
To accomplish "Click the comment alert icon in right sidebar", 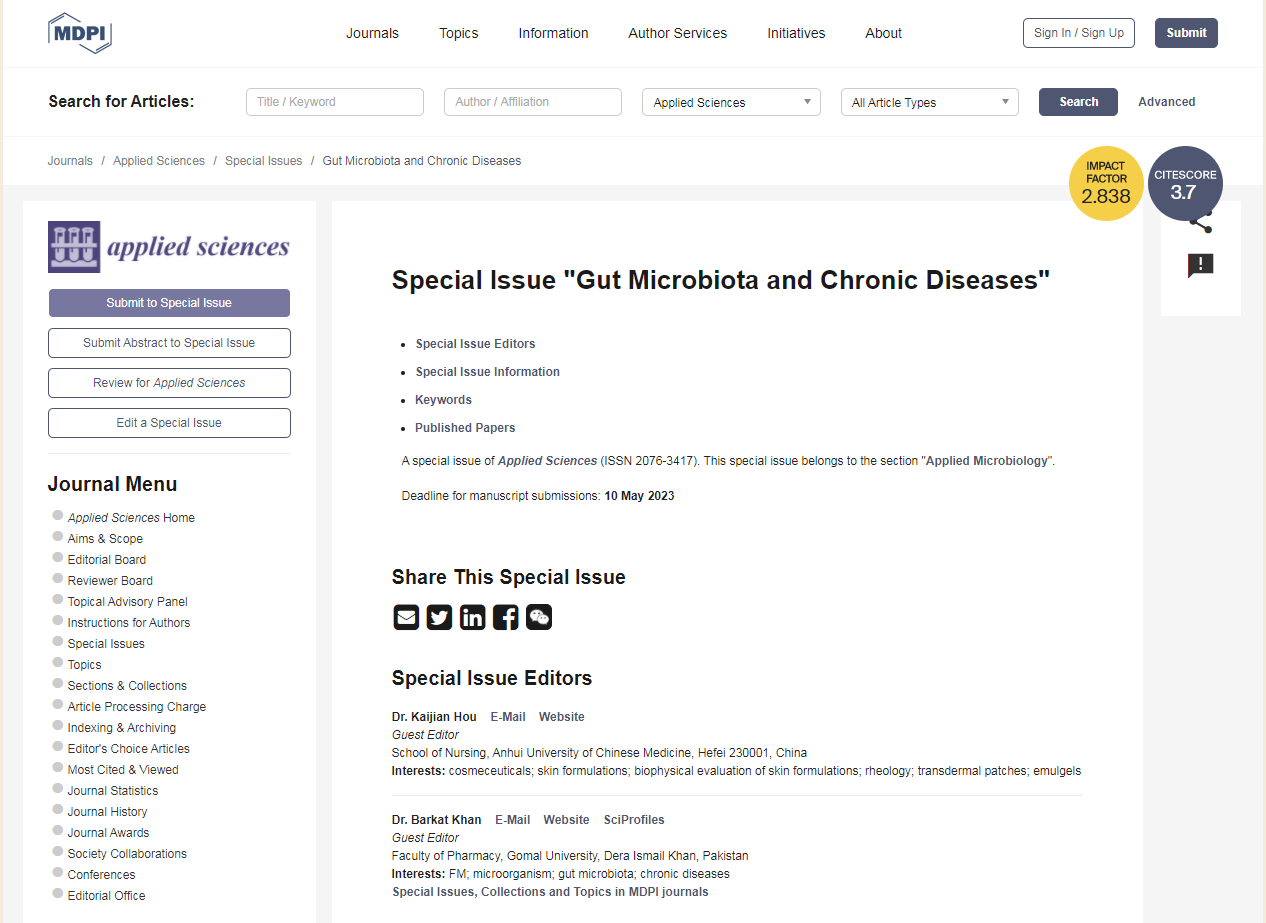I will (x=1200, y=265).
